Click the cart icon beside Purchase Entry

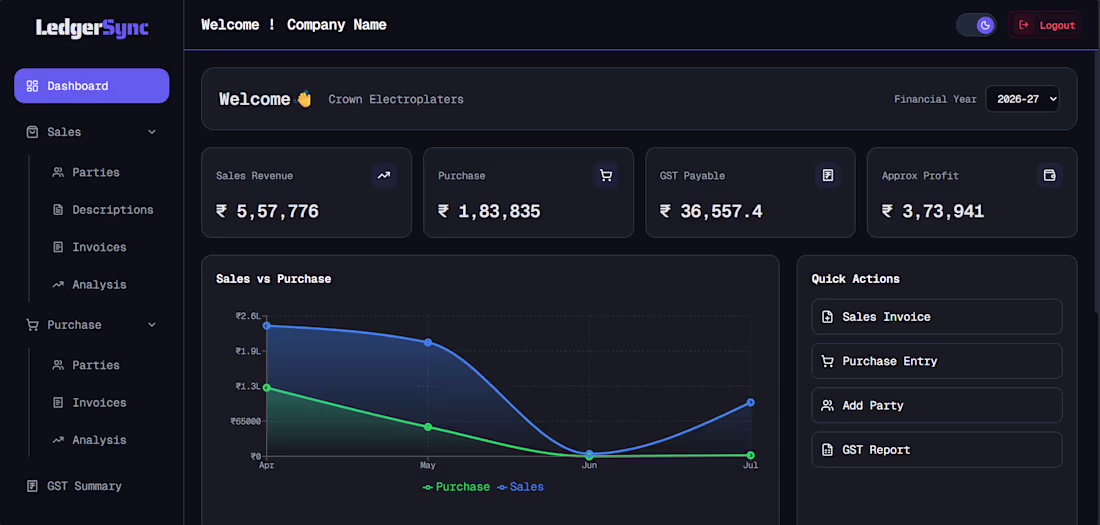click(x=827, y=361)
